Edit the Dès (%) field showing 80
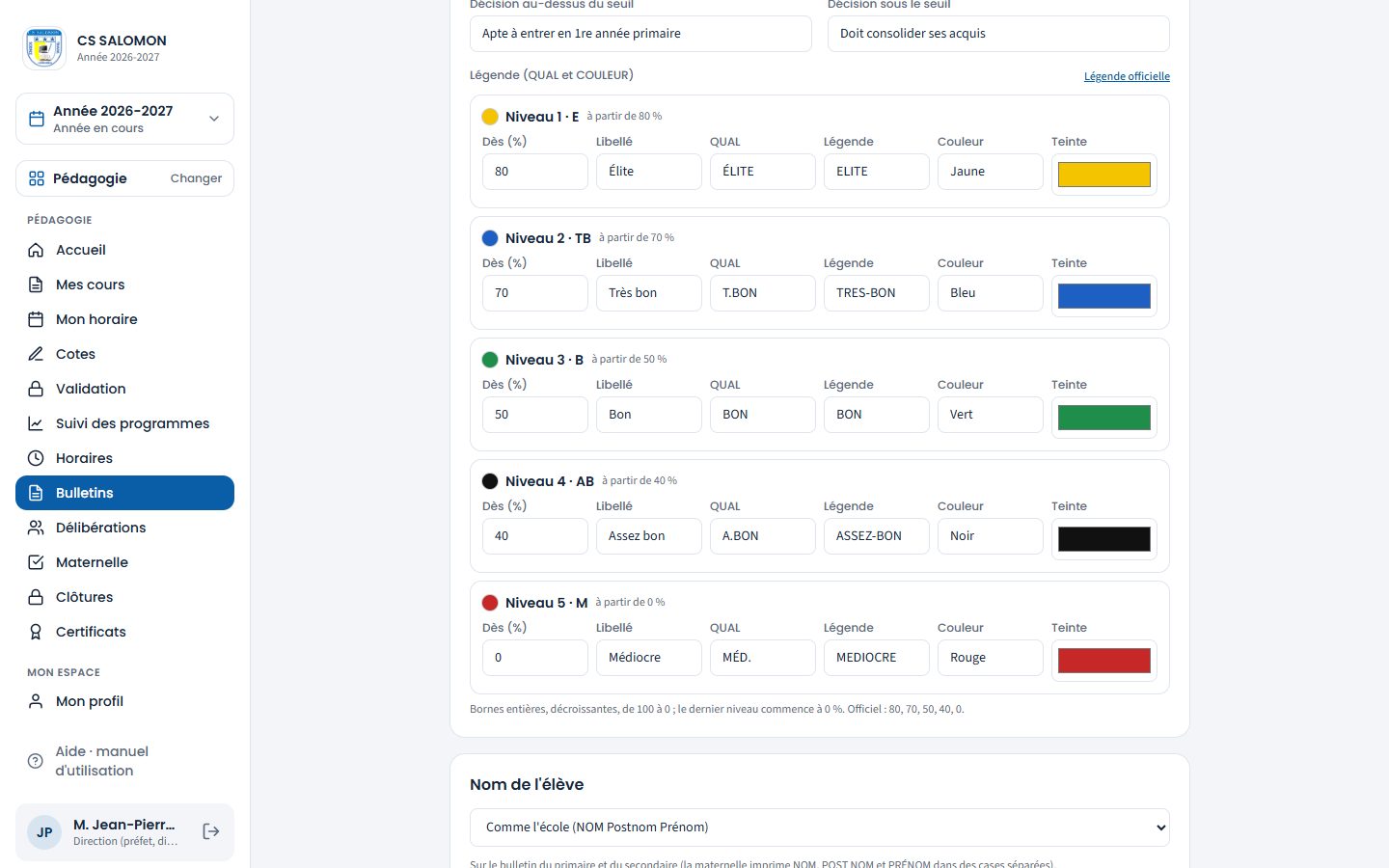This screenshot has height=868, width=1389. coord(535,172)
